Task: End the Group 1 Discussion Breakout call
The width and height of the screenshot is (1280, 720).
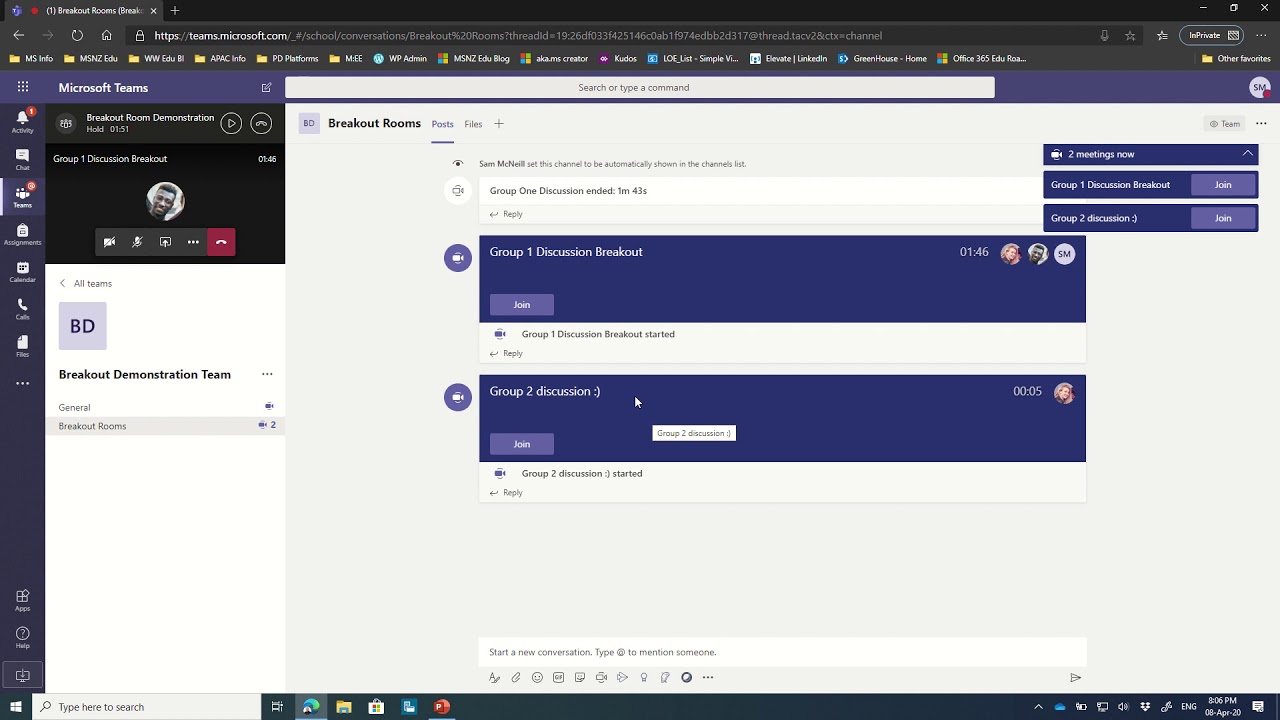Action: [221, 242]
